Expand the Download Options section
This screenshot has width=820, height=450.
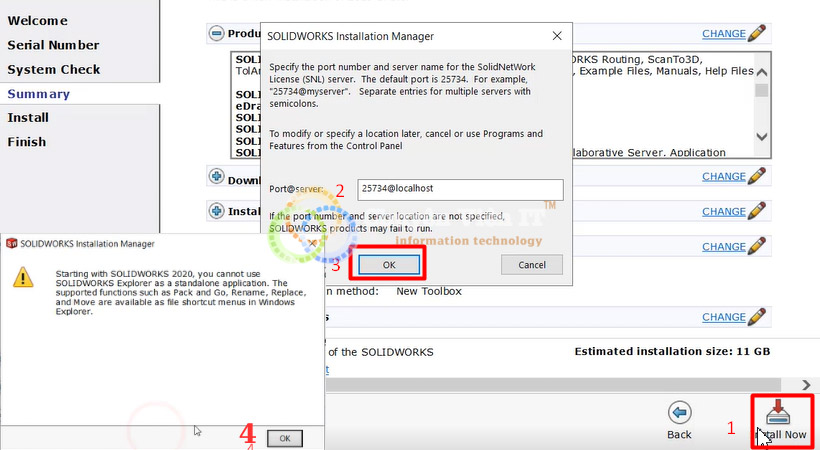pos(216,176)
